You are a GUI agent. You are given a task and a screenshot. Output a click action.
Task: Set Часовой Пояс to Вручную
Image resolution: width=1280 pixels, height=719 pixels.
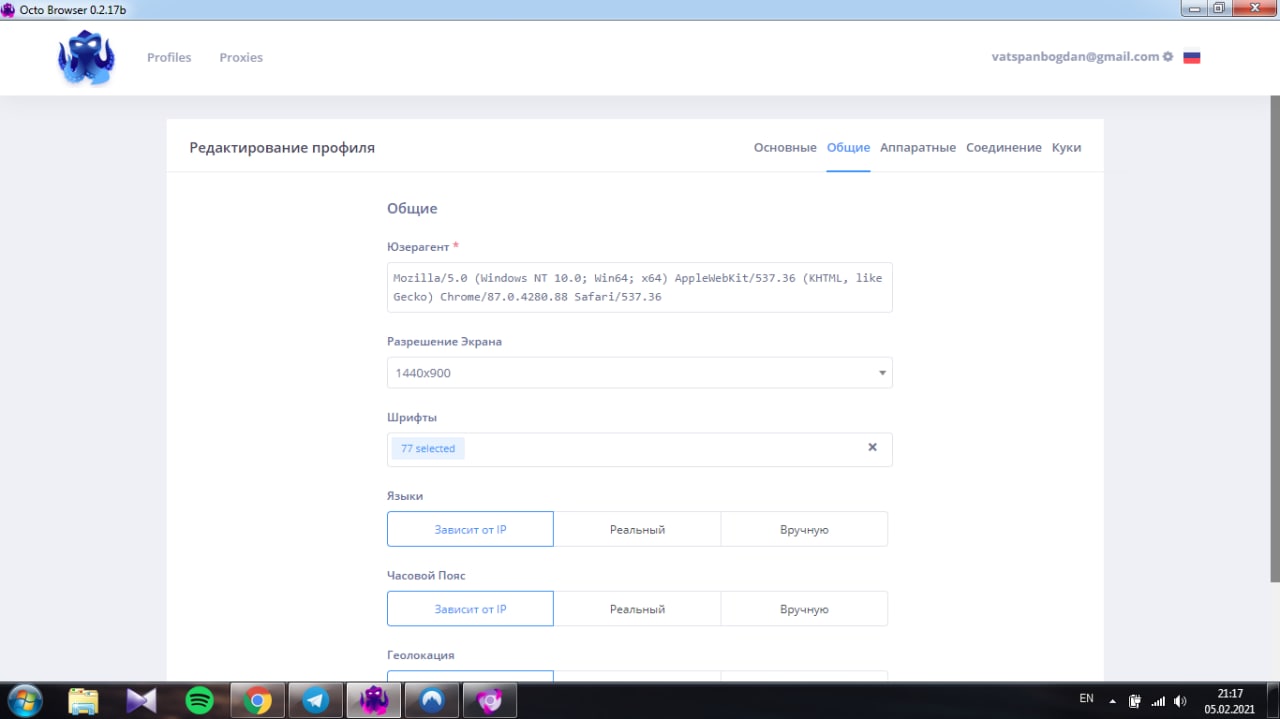(804, 608)
